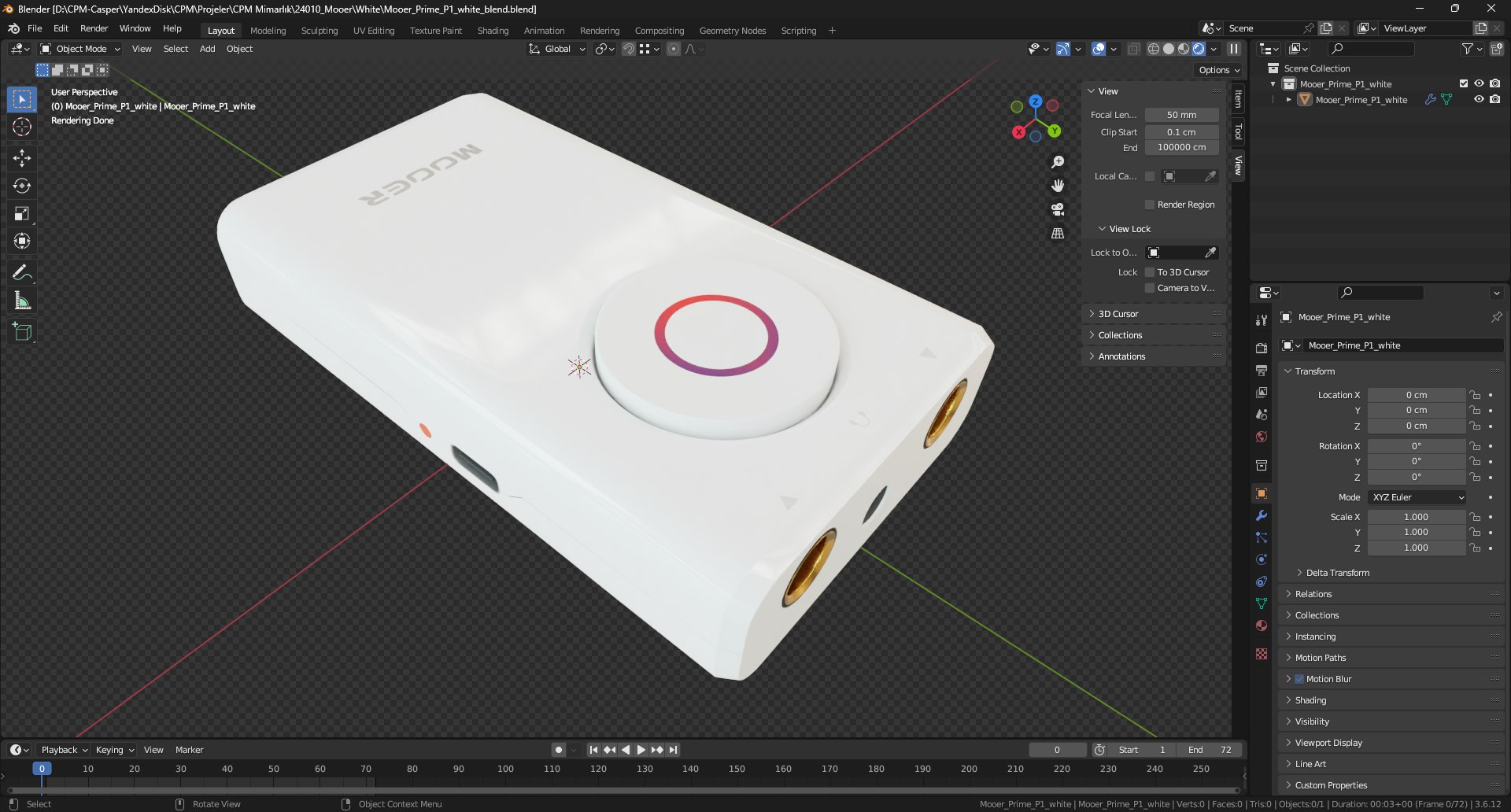Open the Physics properties tab icon
This screenshot has height=812, width=1511.
(x=1262, y=559)
